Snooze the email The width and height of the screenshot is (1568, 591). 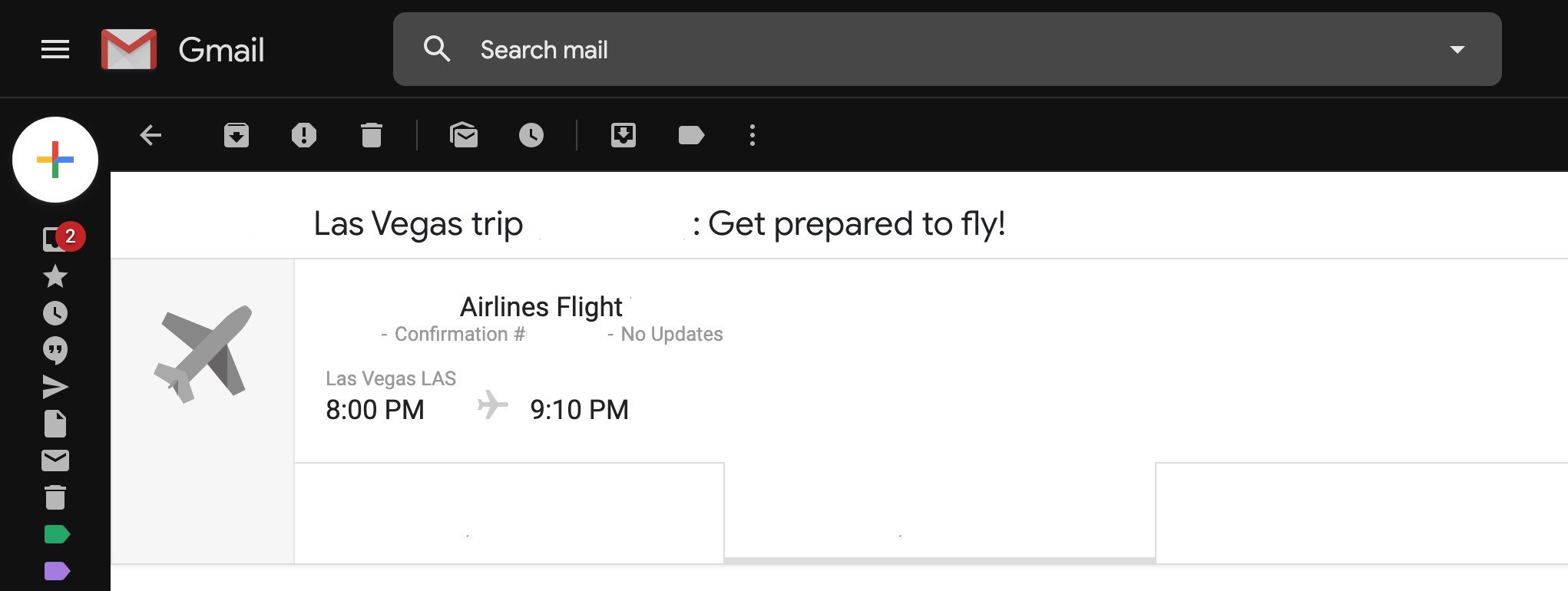[x=531, y=135]
